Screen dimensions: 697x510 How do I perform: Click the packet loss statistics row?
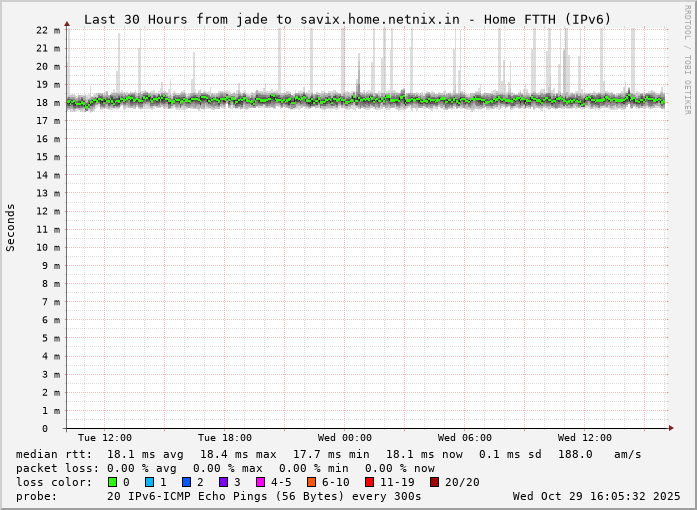pyautogui.click(x=225, y=468)
